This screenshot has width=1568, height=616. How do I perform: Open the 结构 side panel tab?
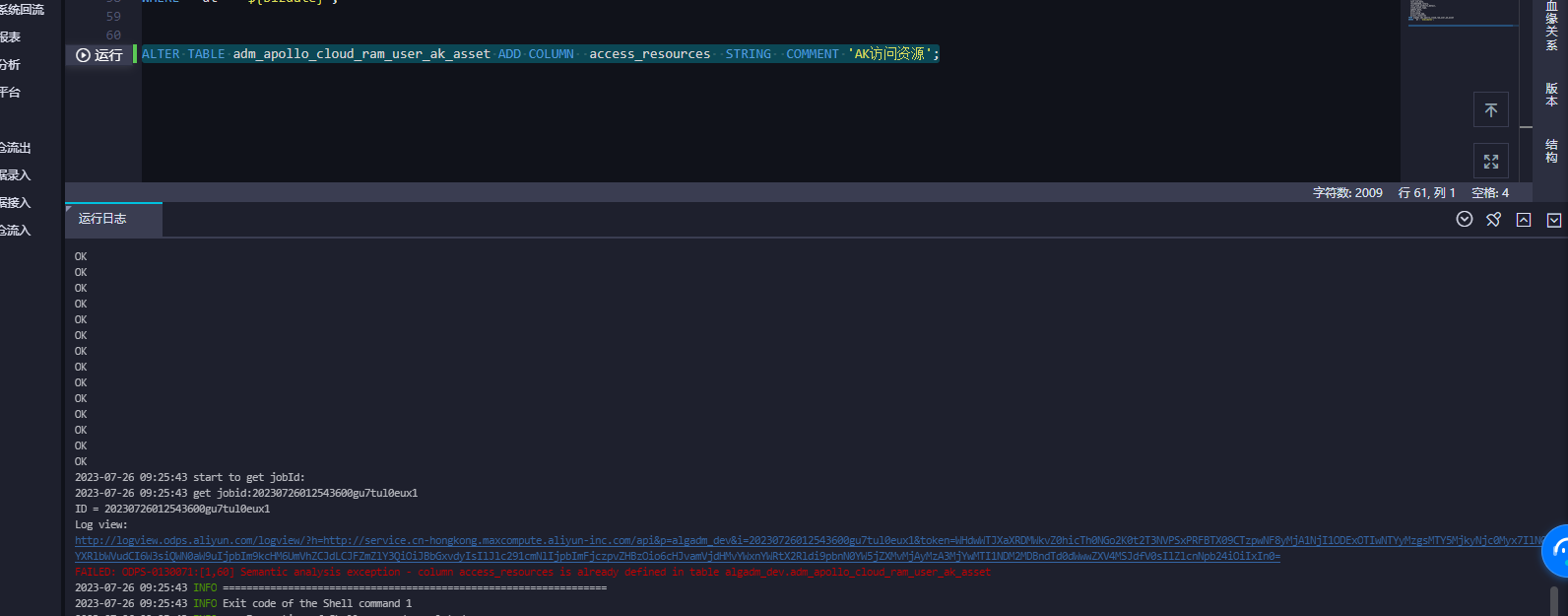click(1551, 151)
